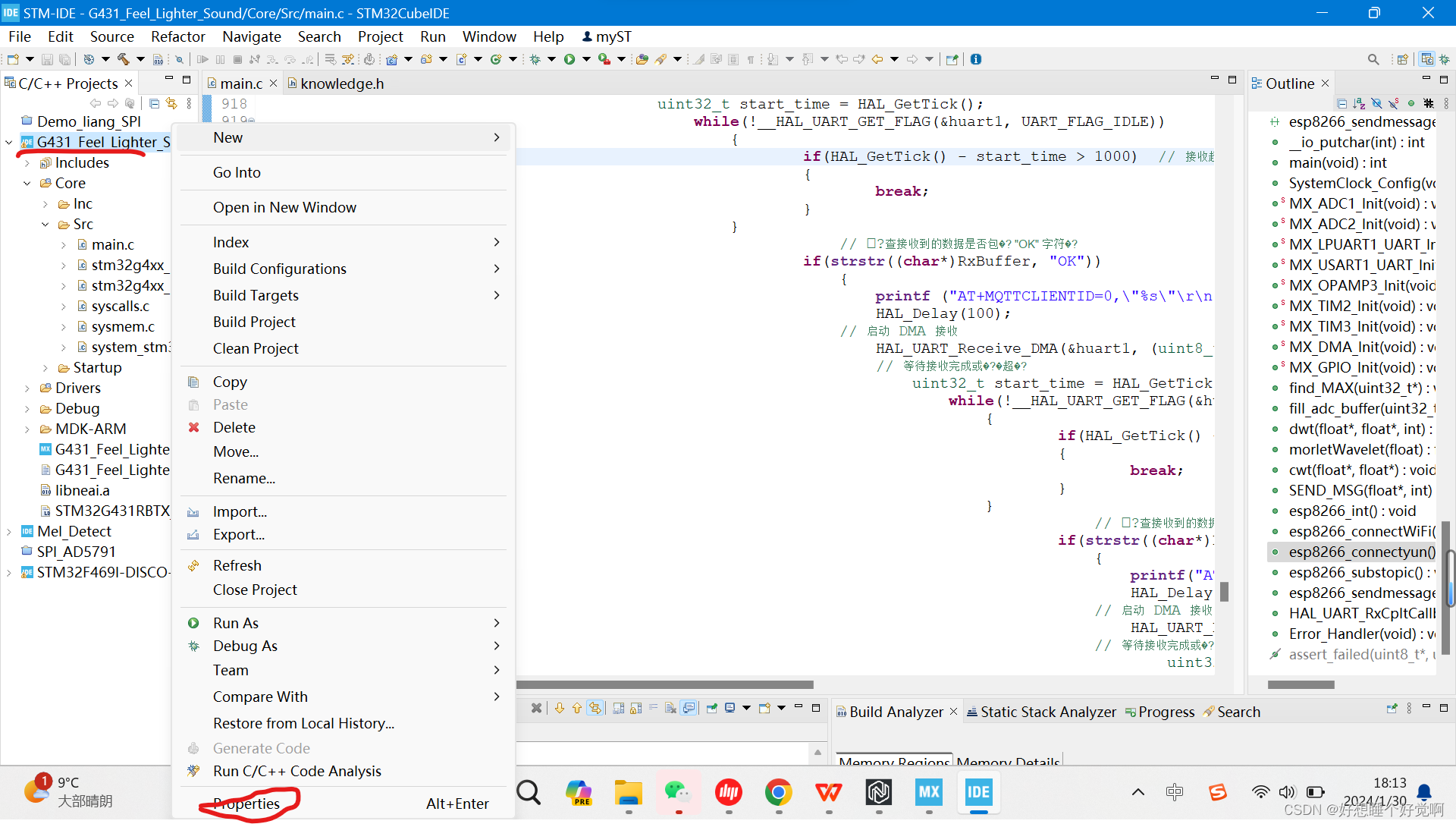The width and height of the screenshot is (1456, 824).
Task: Click Run C/C++ Code Analysis entry
Action: (344, 771)
